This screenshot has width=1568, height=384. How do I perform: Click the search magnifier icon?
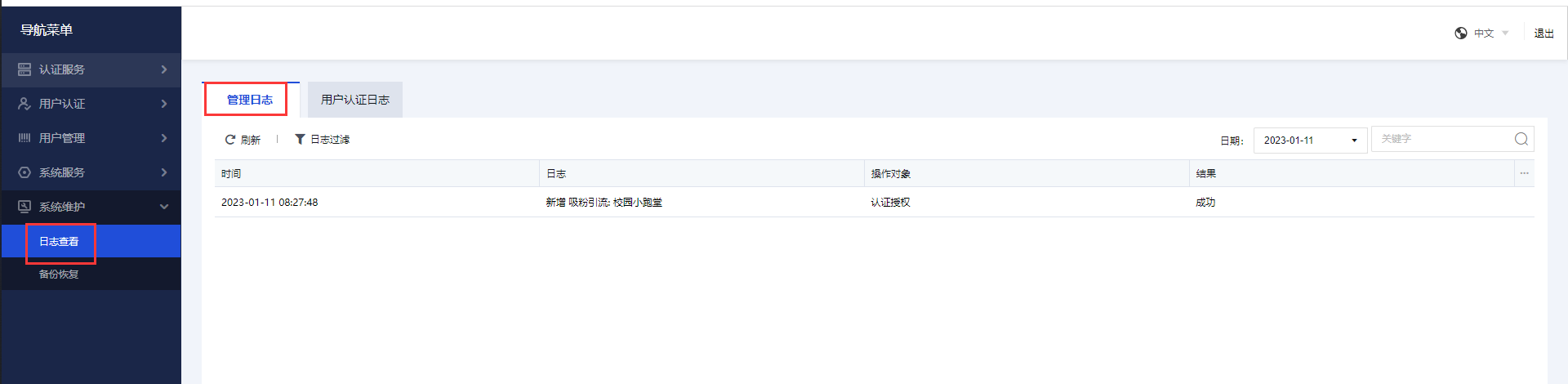(x=1521, y=139)
